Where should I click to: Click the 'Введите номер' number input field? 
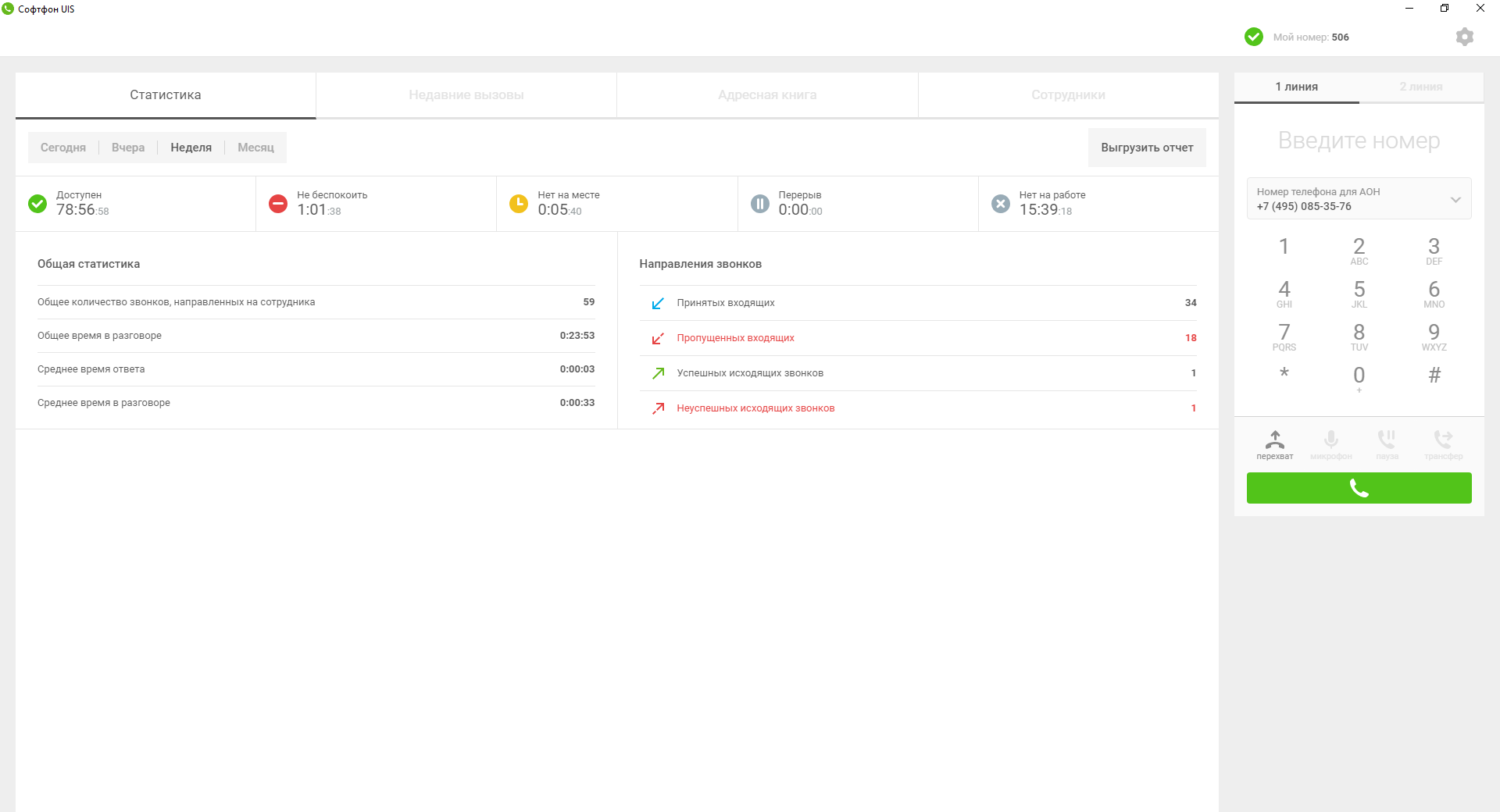pos(1359,141)
